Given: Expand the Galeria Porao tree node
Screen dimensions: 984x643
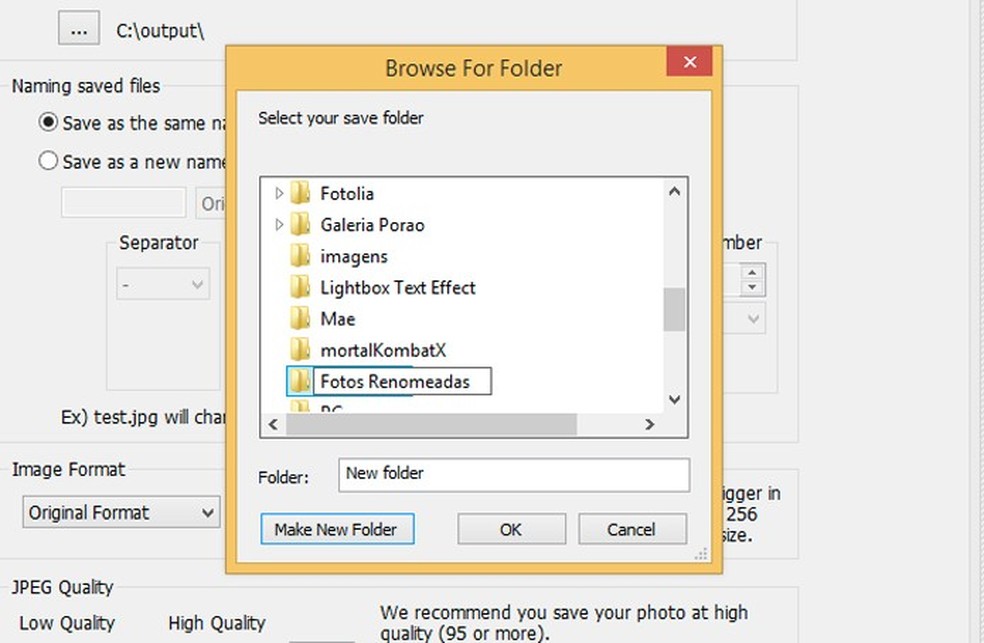Looking at the screenshot, I should (279, 225).
